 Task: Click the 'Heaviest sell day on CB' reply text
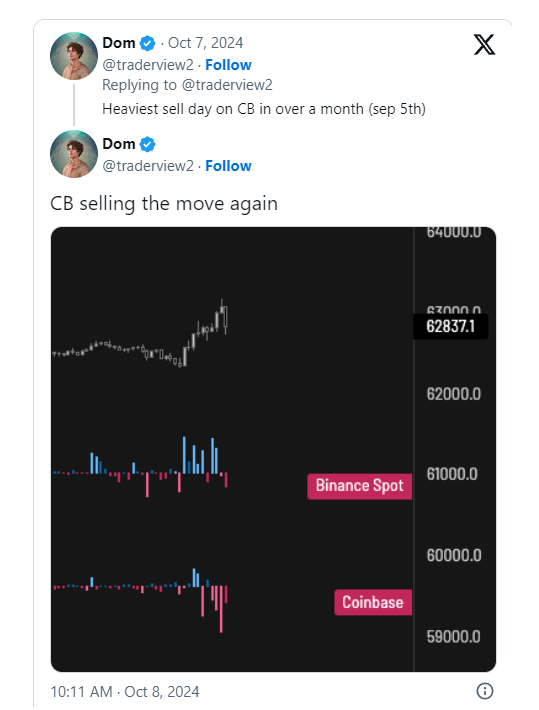pos(264,109)
